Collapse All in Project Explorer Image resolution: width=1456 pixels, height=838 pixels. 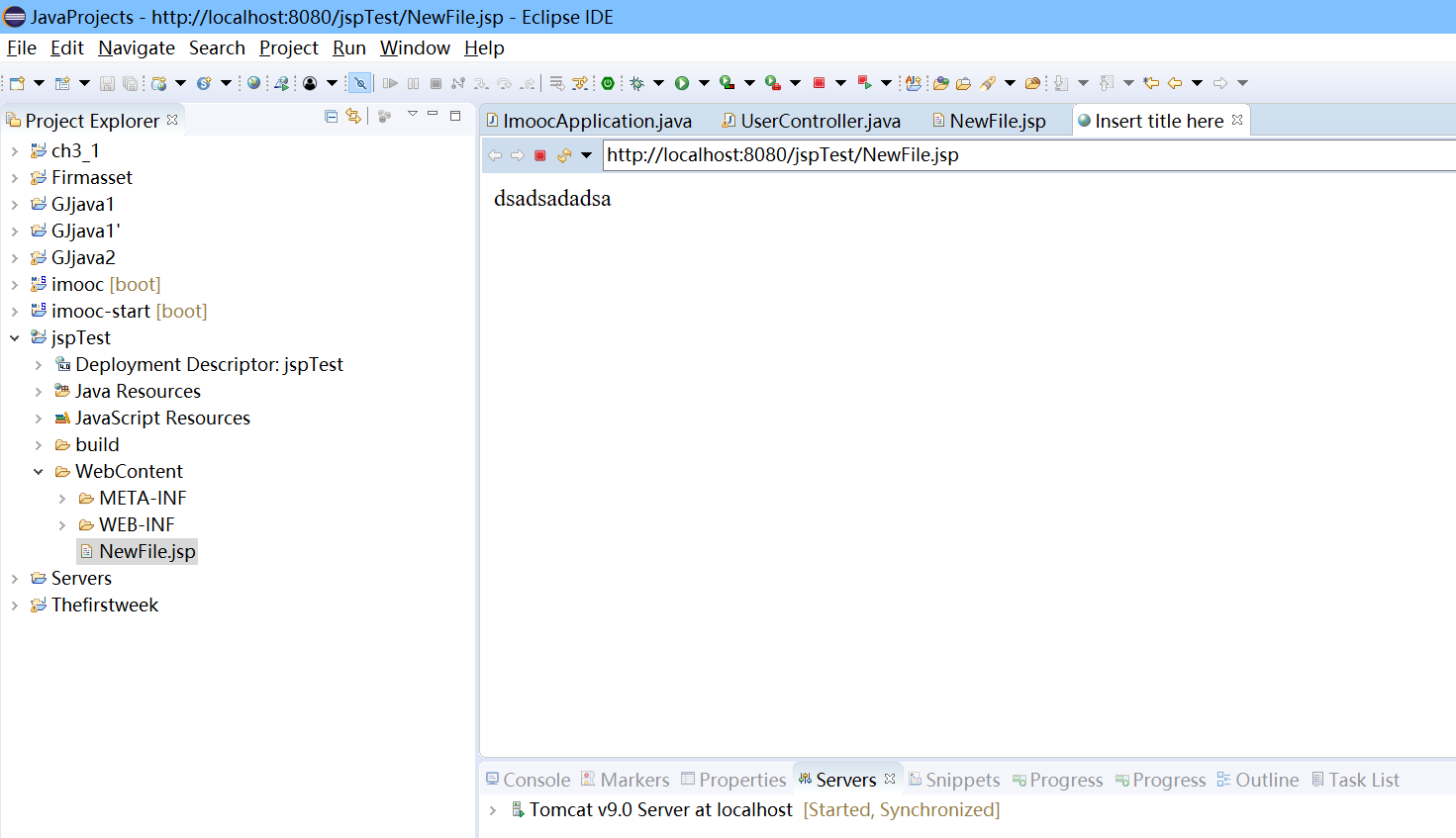point(332,117)
